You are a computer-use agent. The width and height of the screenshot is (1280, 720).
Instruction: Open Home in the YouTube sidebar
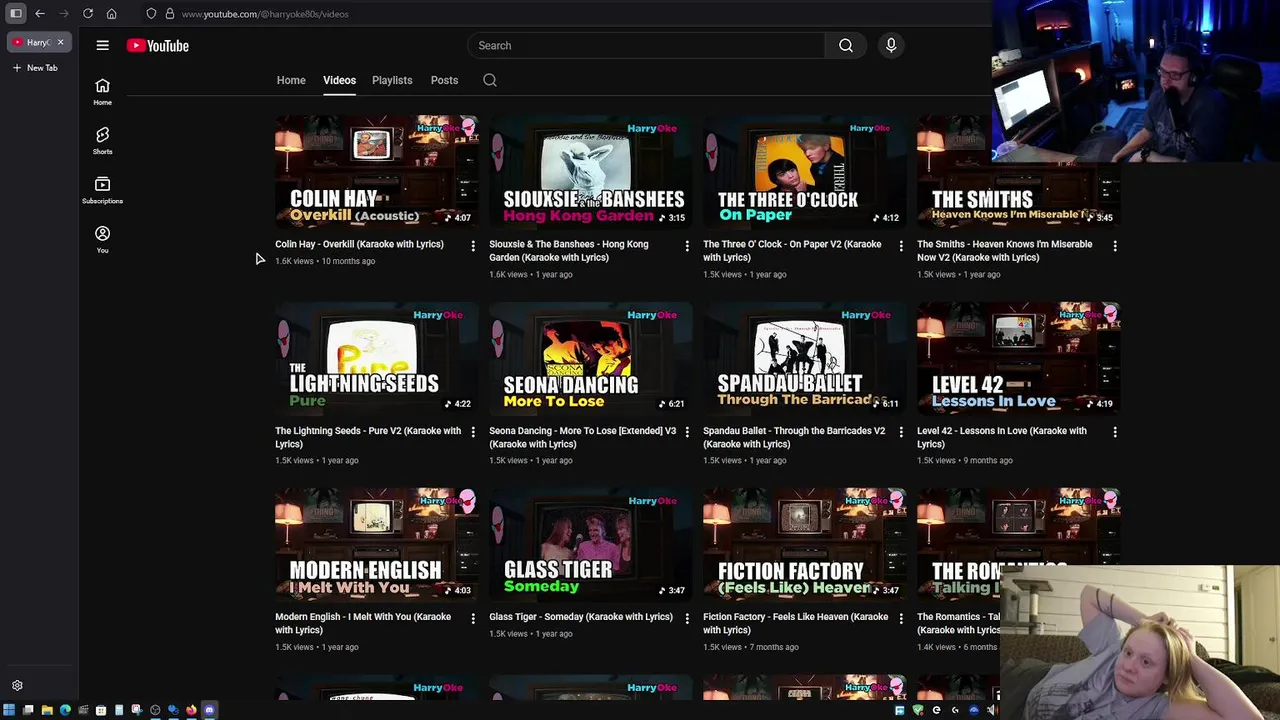click(102, 92)
